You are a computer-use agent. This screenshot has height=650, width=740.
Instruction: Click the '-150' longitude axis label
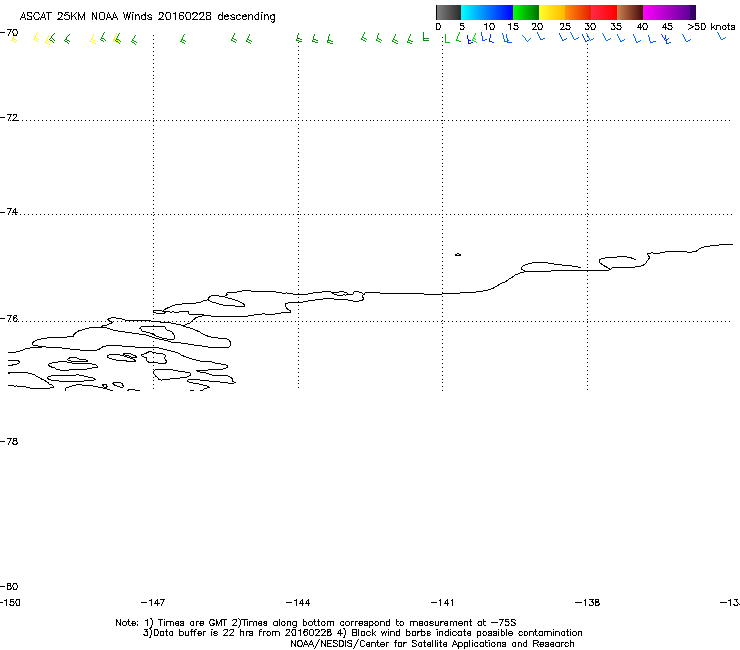click(x=10, y=603)
